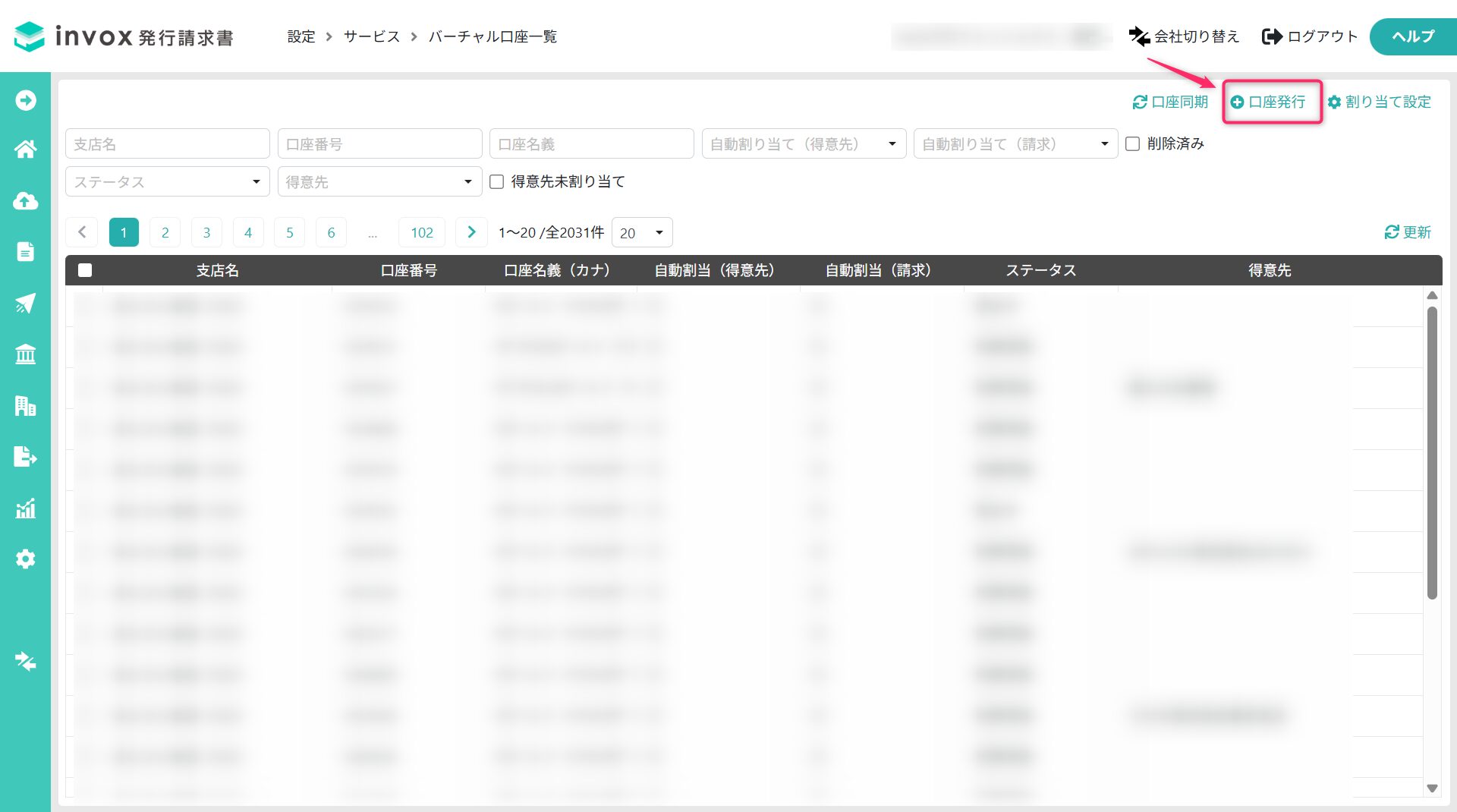Screen dimensions: 1457x812
Task: Enable the 削除済み checkbox
Action: coord(1132,144)
